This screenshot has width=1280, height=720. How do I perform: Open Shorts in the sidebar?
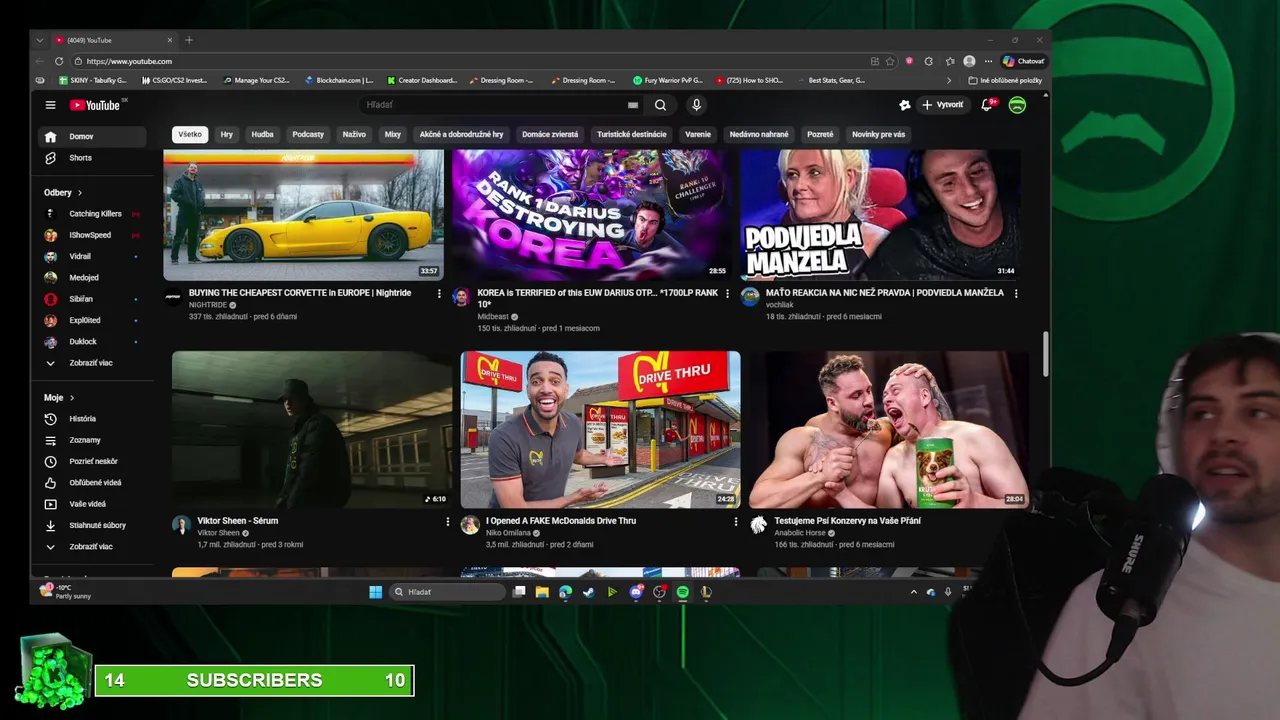click(93, 158)
